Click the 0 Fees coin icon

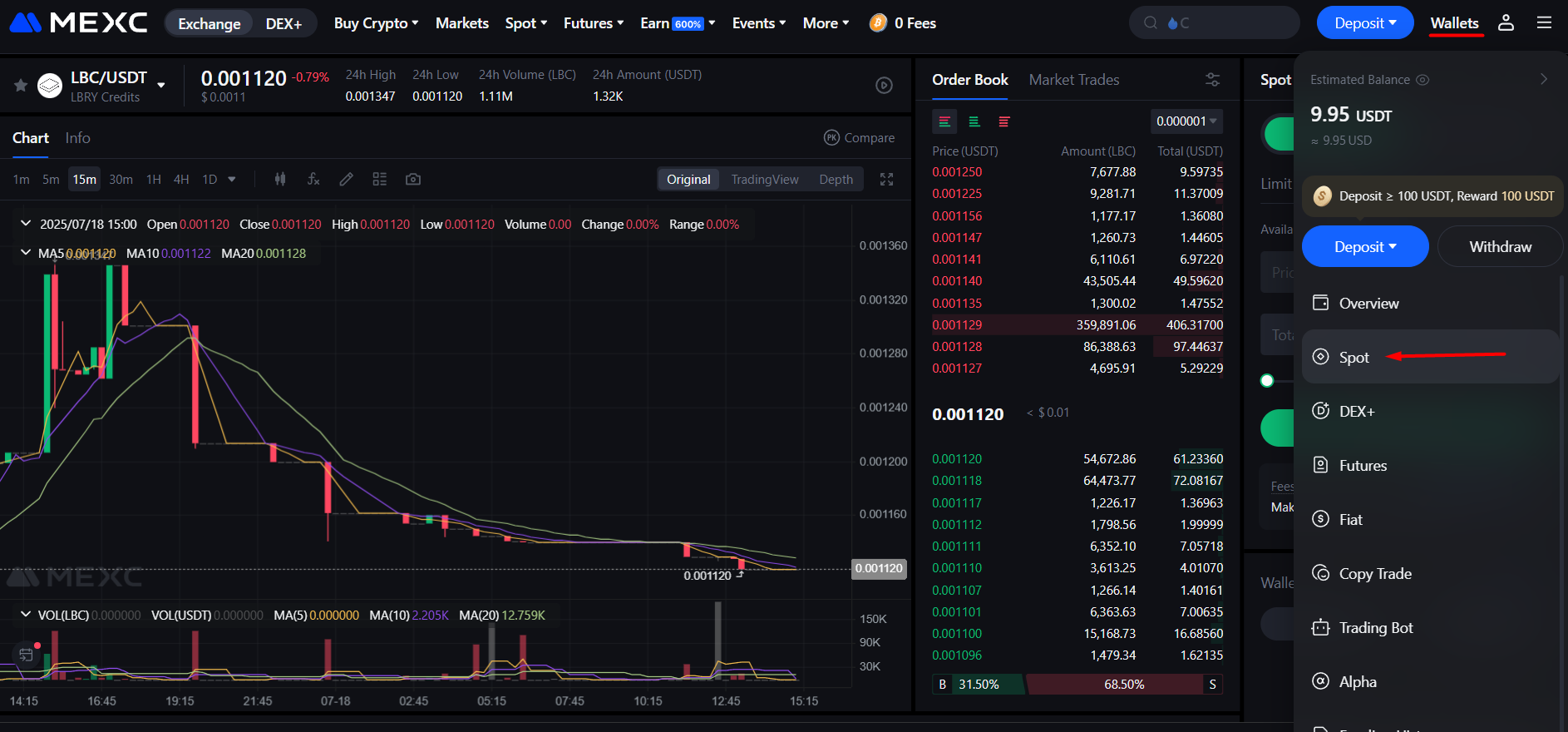tap(878, 23)
